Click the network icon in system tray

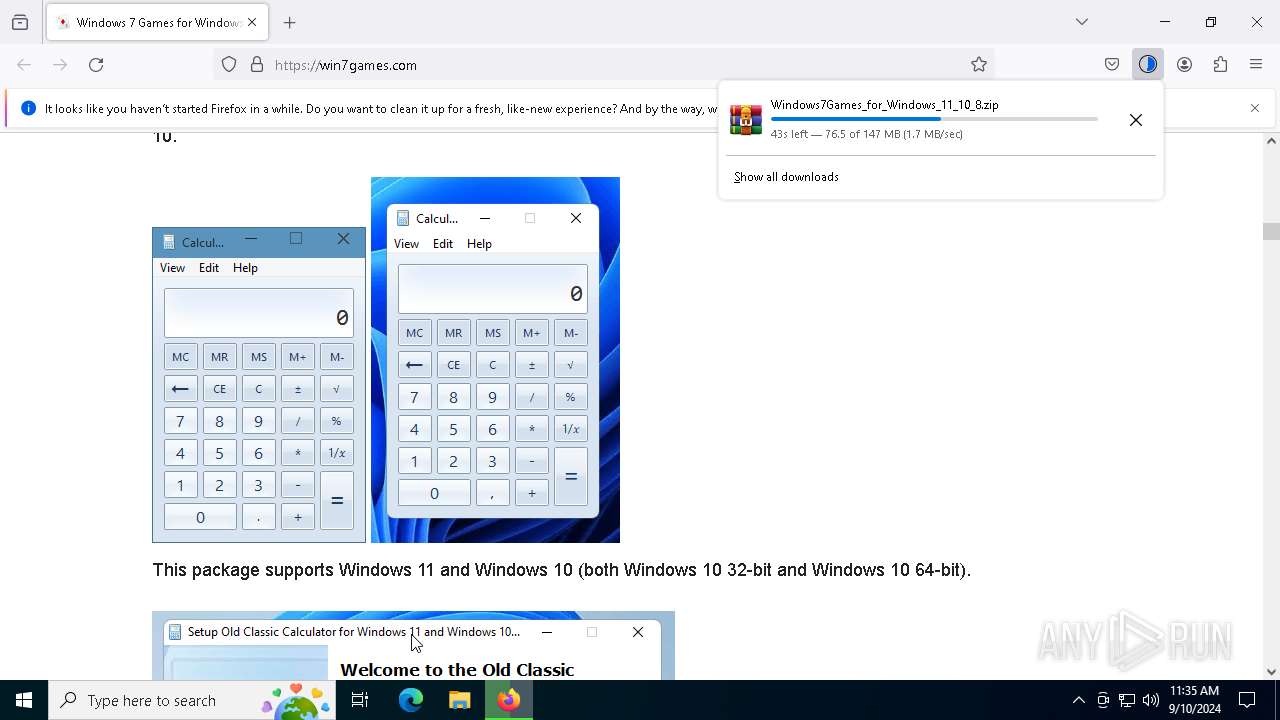click(x=1127, y=700)
